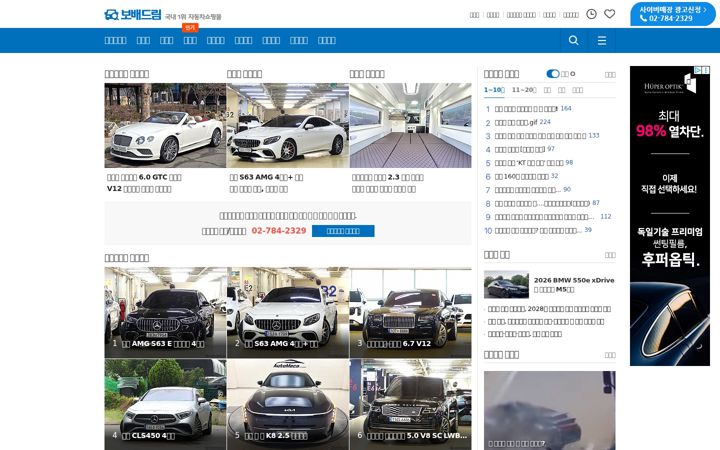Open the 2.3 camper listing title

388,183
